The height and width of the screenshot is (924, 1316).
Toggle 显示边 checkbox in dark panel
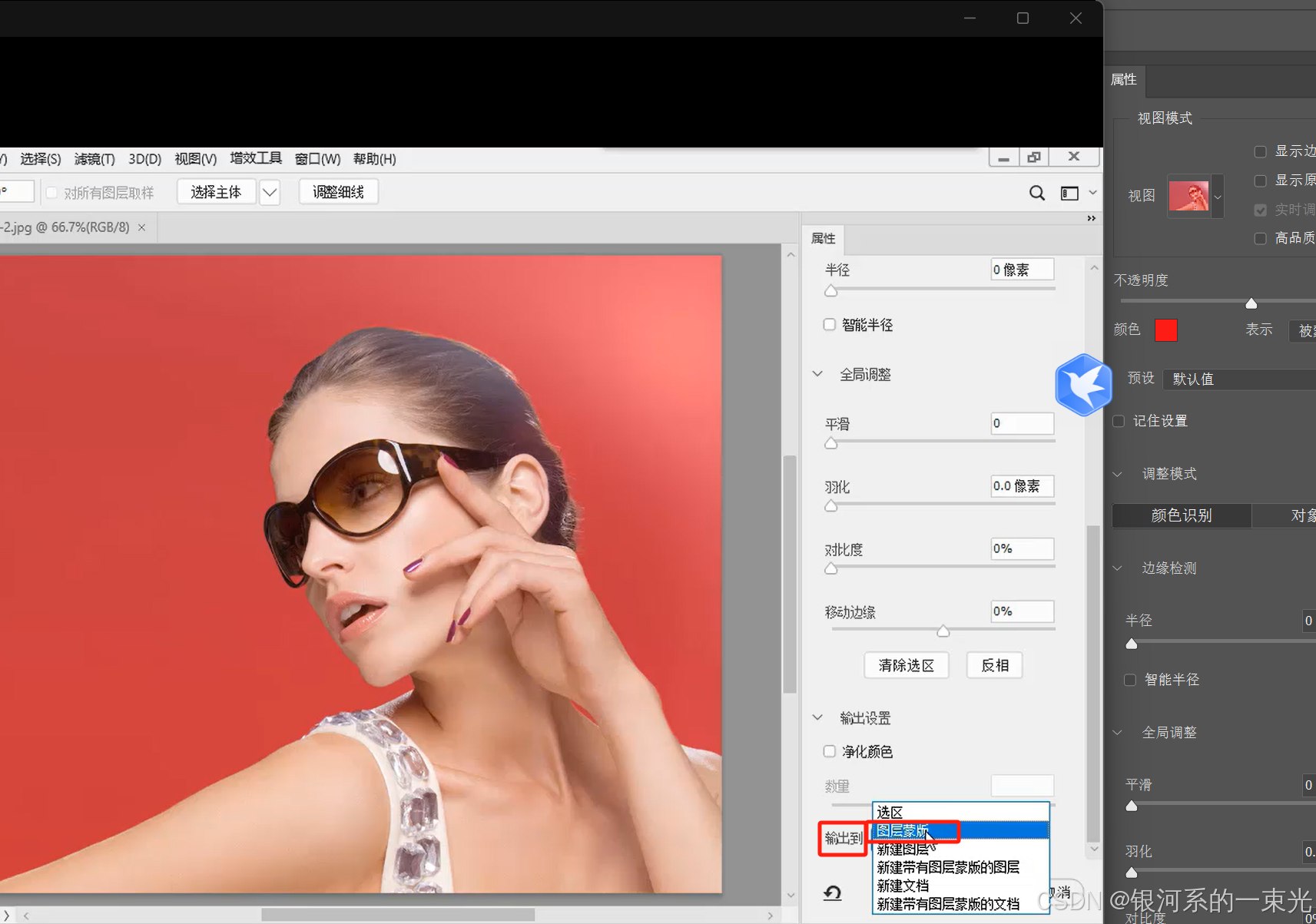point(1260,151)
